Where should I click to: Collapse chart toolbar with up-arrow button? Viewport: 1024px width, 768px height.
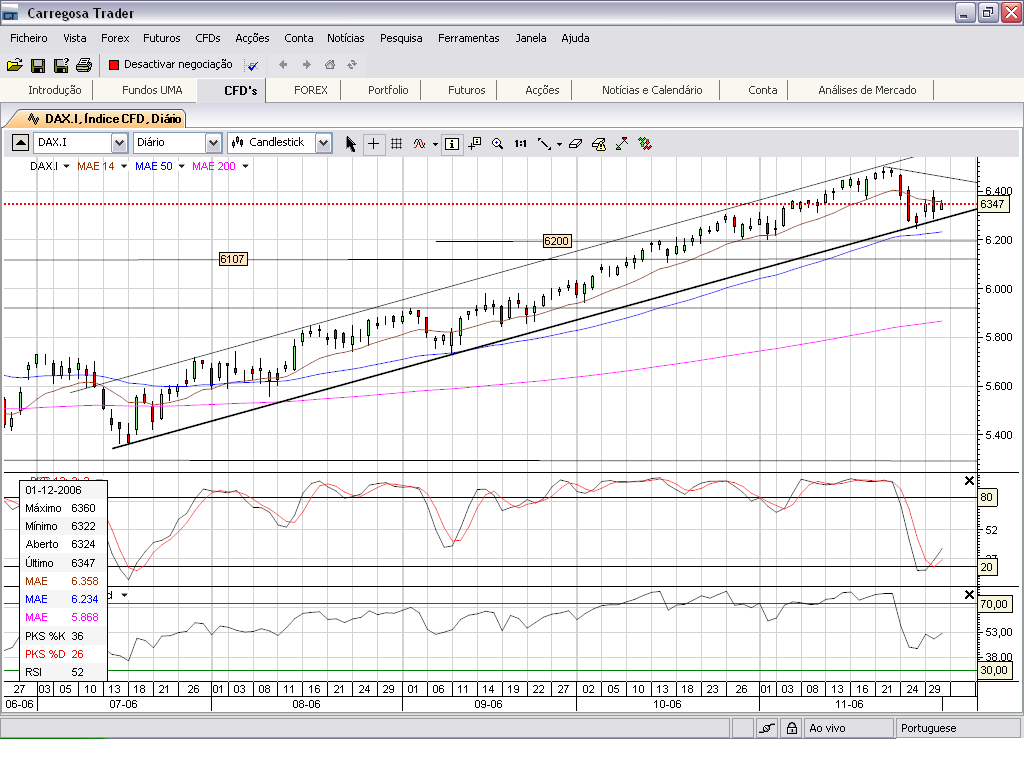(20, 142)
